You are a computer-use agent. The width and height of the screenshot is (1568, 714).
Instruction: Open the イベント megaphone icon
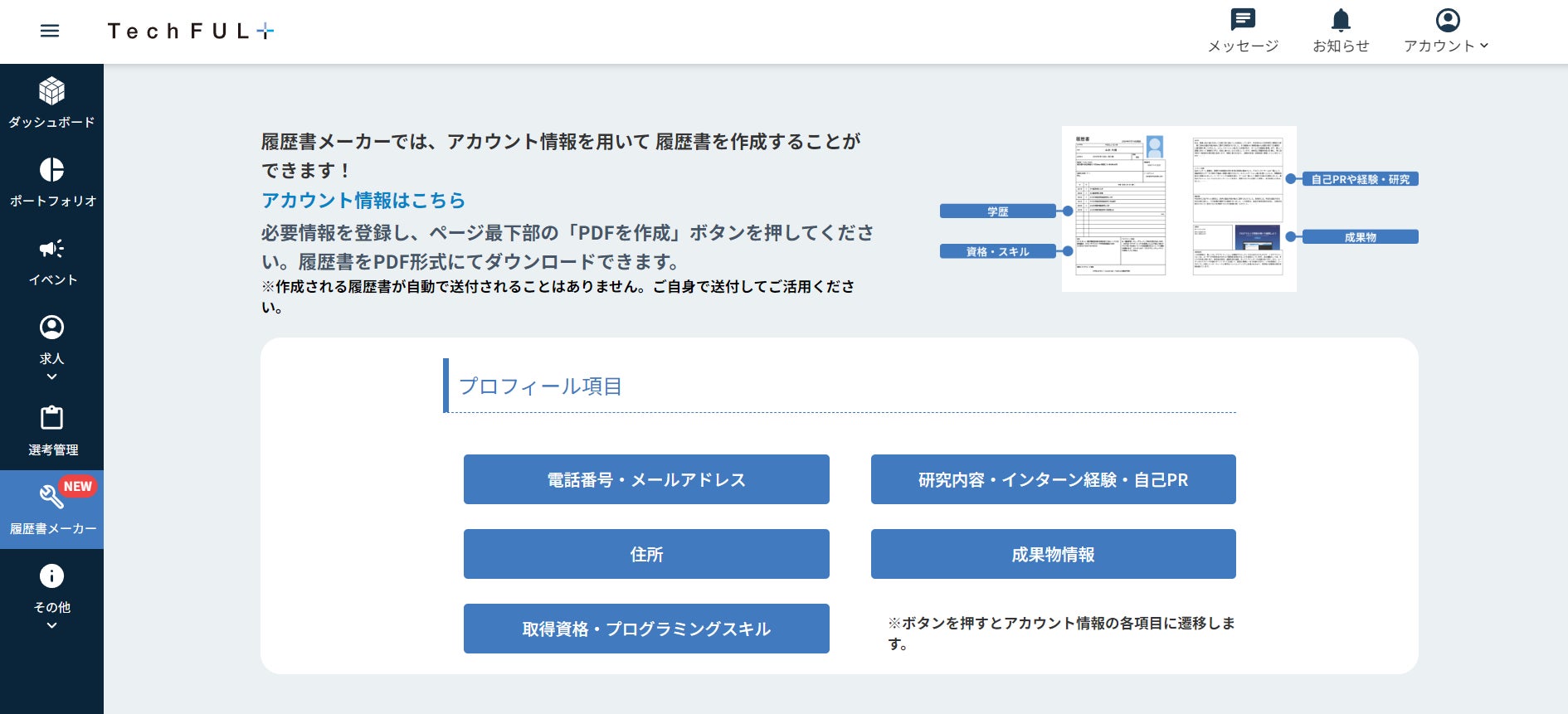pos(51,248)
